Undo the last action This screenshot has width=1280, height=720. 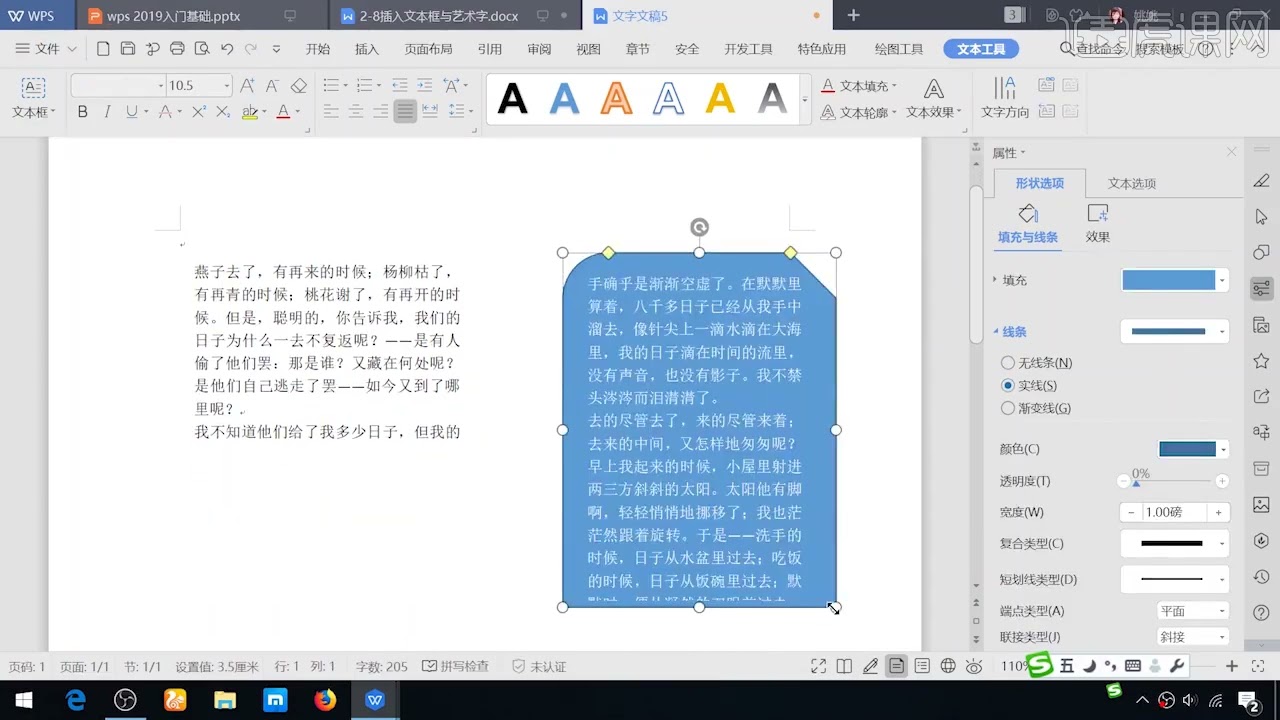[x=227, y=48]
